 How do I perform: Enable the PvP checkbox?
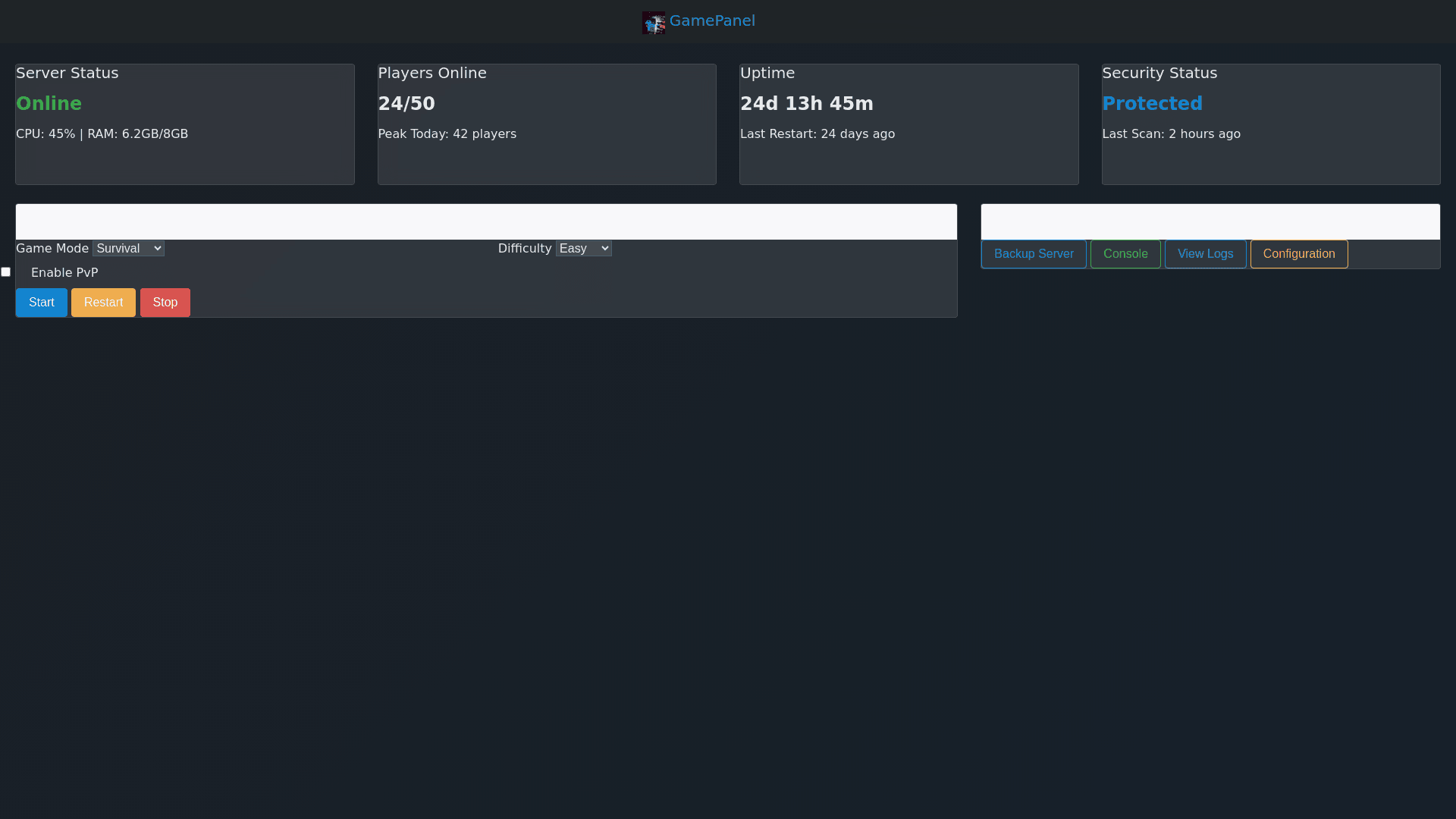(x=6, y=272)
